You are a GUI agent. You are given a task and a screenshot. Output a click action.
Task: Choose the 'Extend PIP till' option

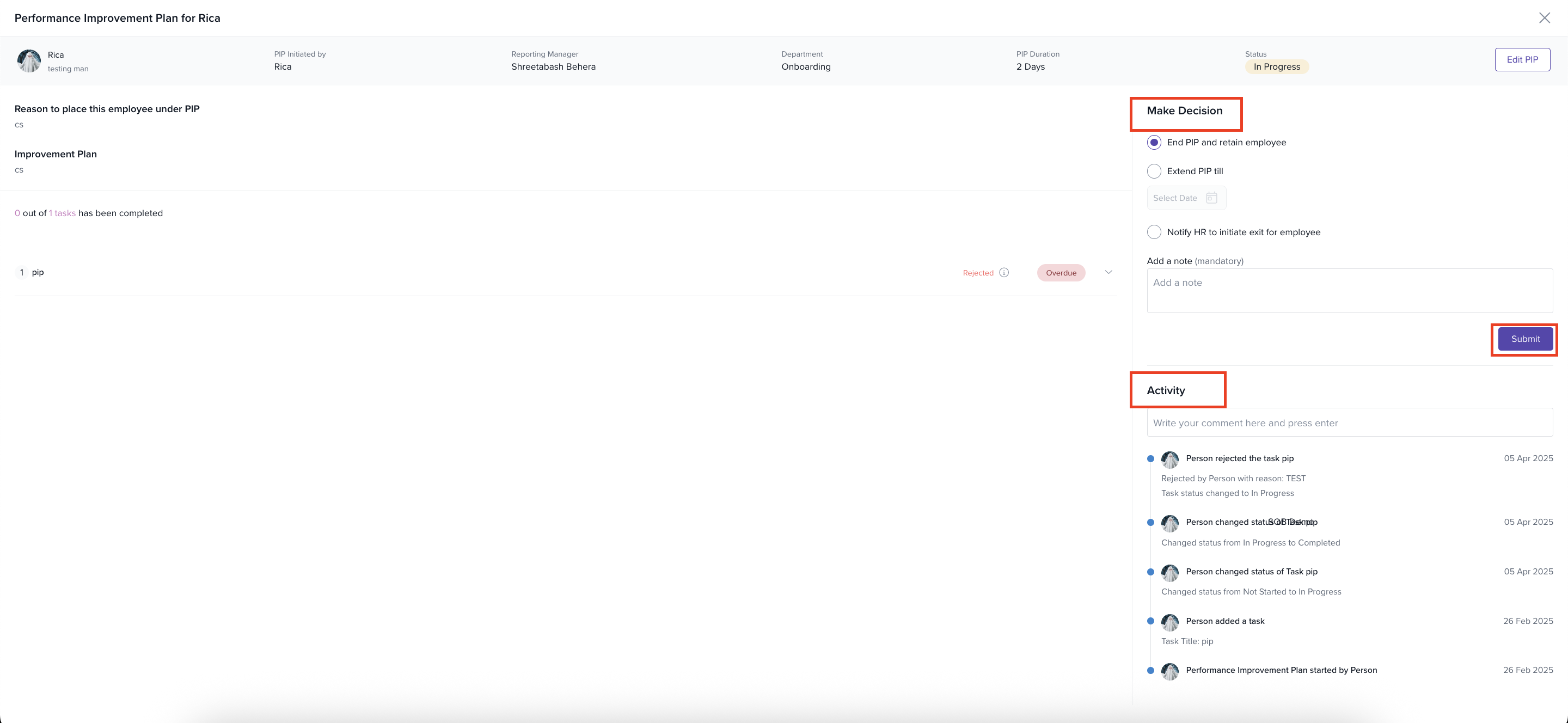click(1154, 171)
